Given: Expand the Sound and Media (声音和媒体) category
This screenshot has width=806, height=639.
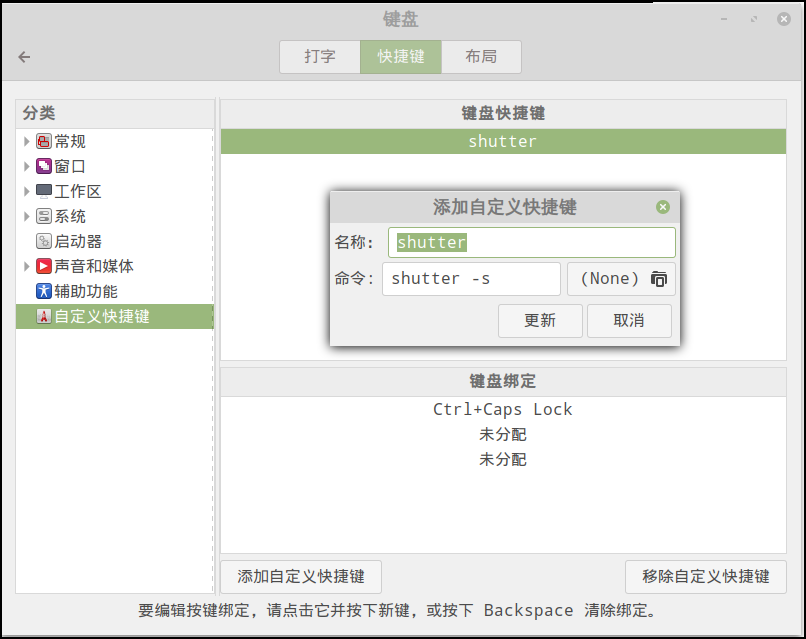Looking at the screenshot, I should coord(27,266).
